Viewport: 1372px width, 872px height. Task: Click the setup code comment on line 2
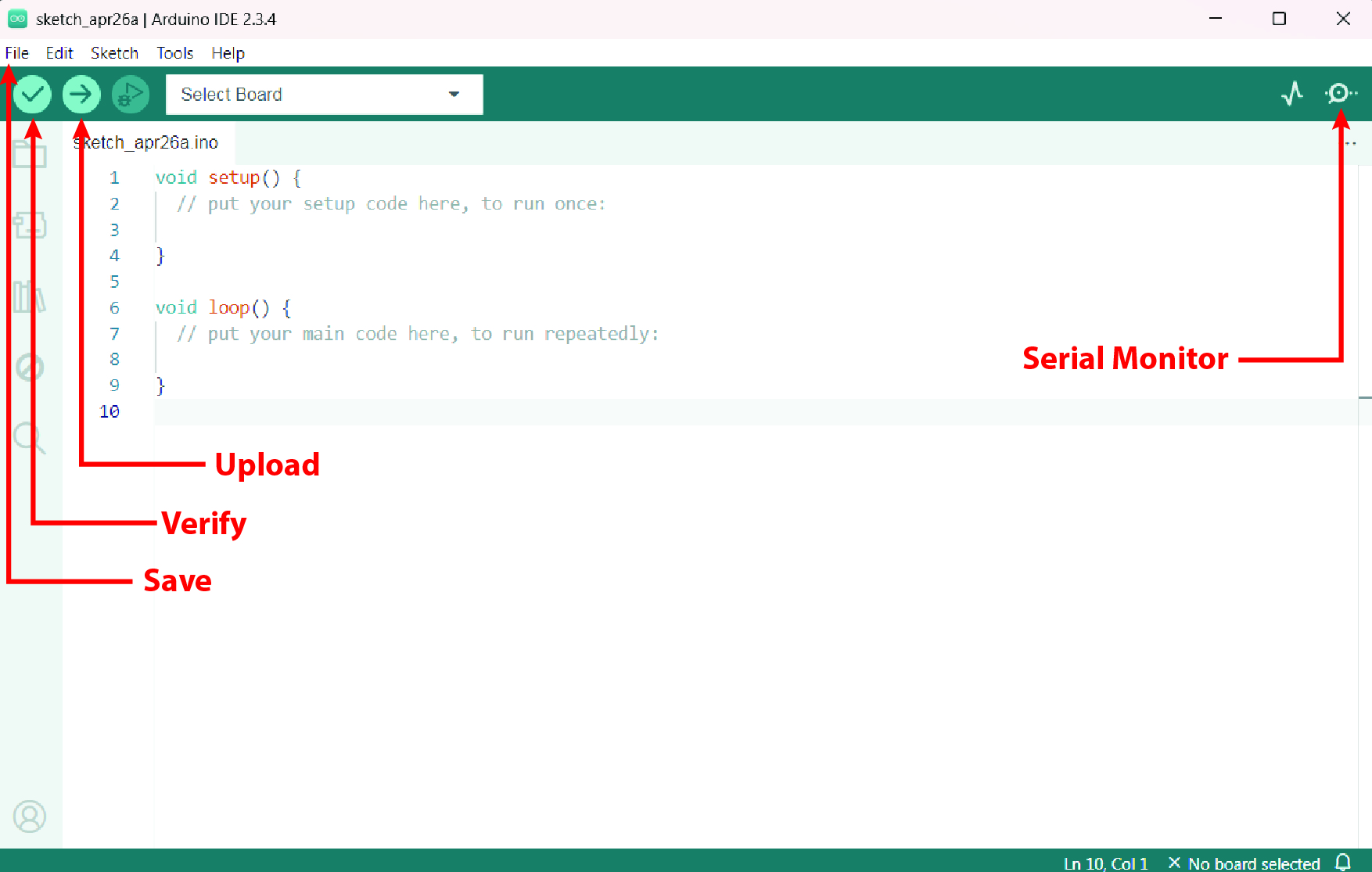(x=391, y=204)
